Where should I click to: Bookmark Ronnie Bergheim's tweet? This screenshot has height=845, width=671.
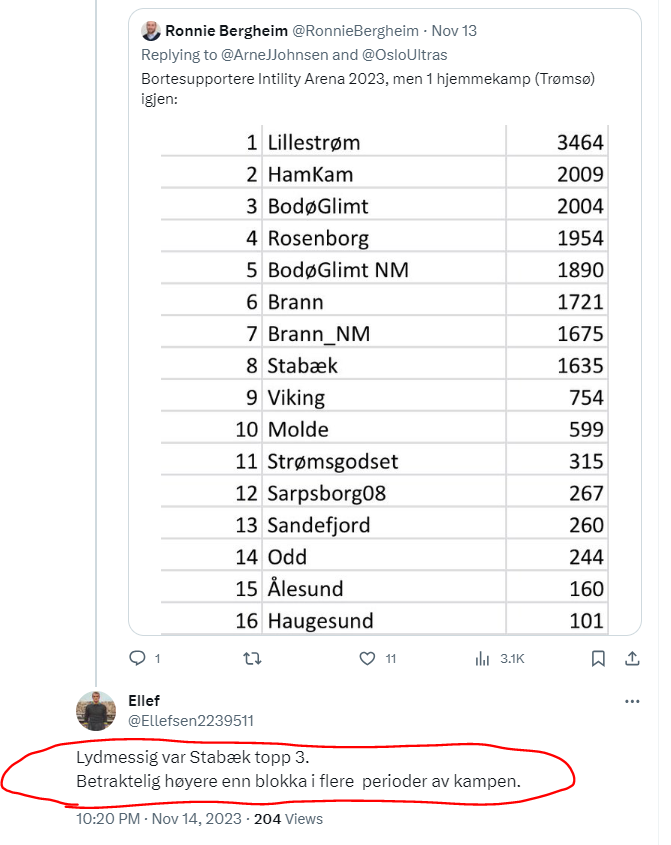point(598,659)
